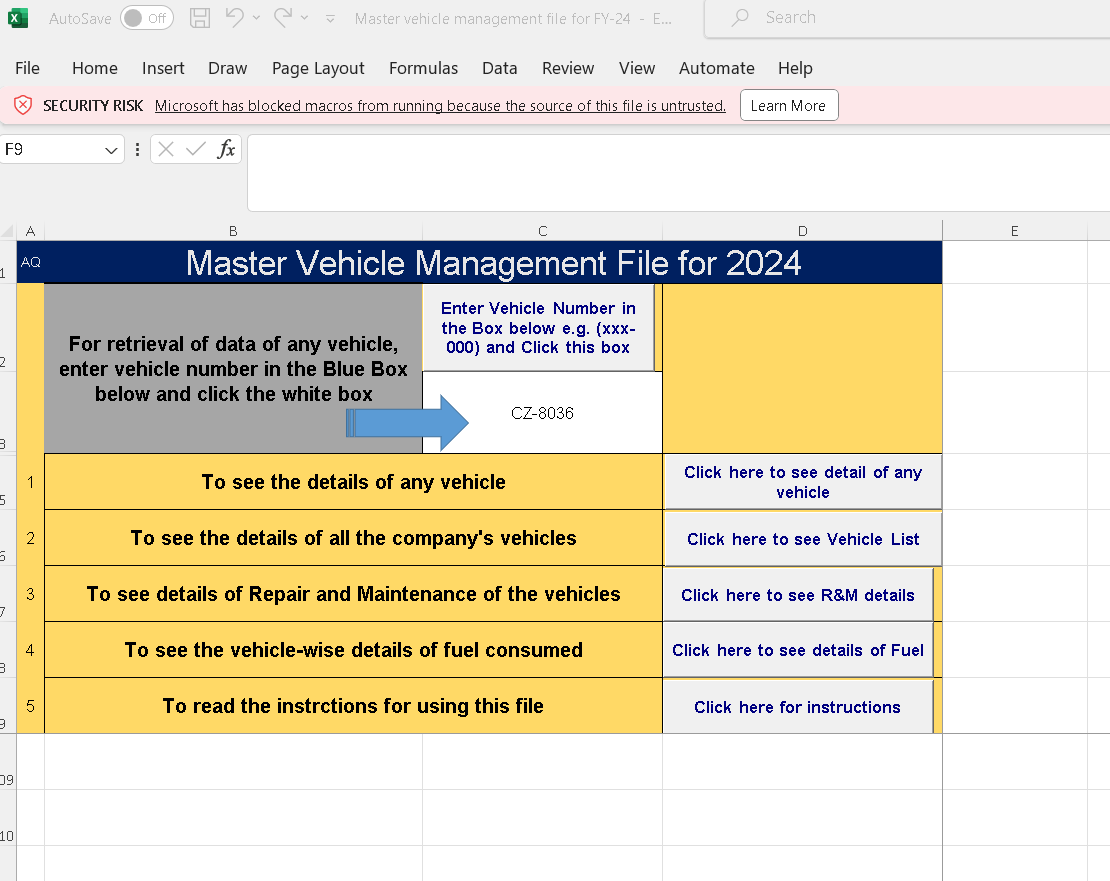Select 'To see details of Repair and Maintenance' cell

pyautogui.click(x=353, y=594)
